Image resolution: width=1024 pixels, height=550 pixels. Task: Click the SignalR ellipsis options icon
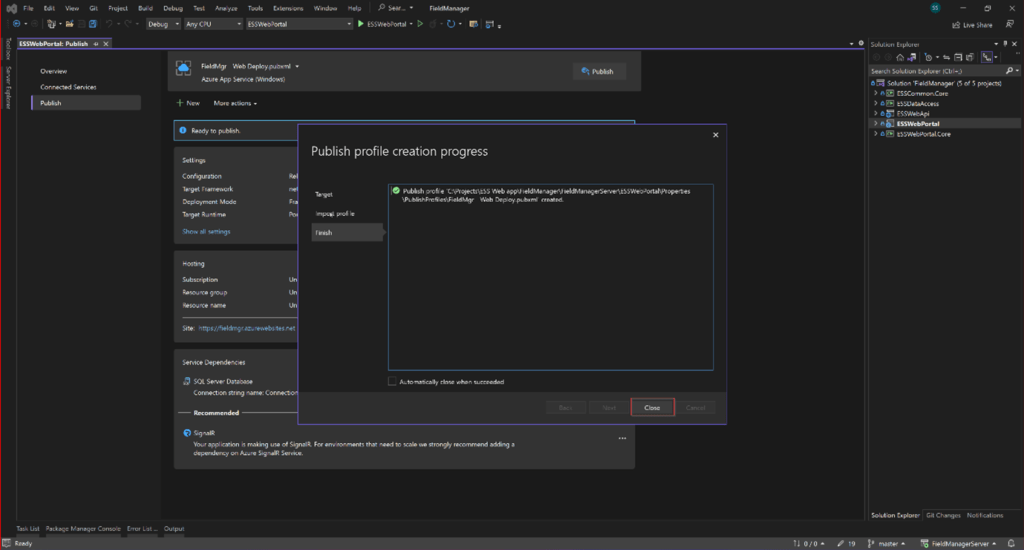[622, 438]
